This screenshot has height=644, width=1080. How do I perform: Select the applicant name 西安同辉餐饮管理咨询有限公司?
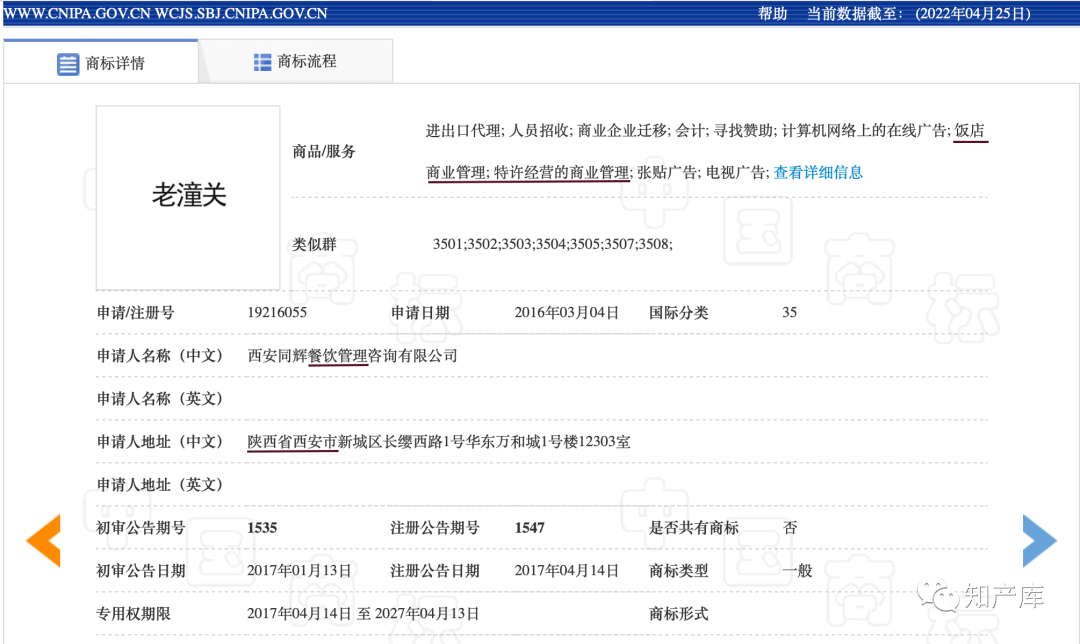(352, 355)
